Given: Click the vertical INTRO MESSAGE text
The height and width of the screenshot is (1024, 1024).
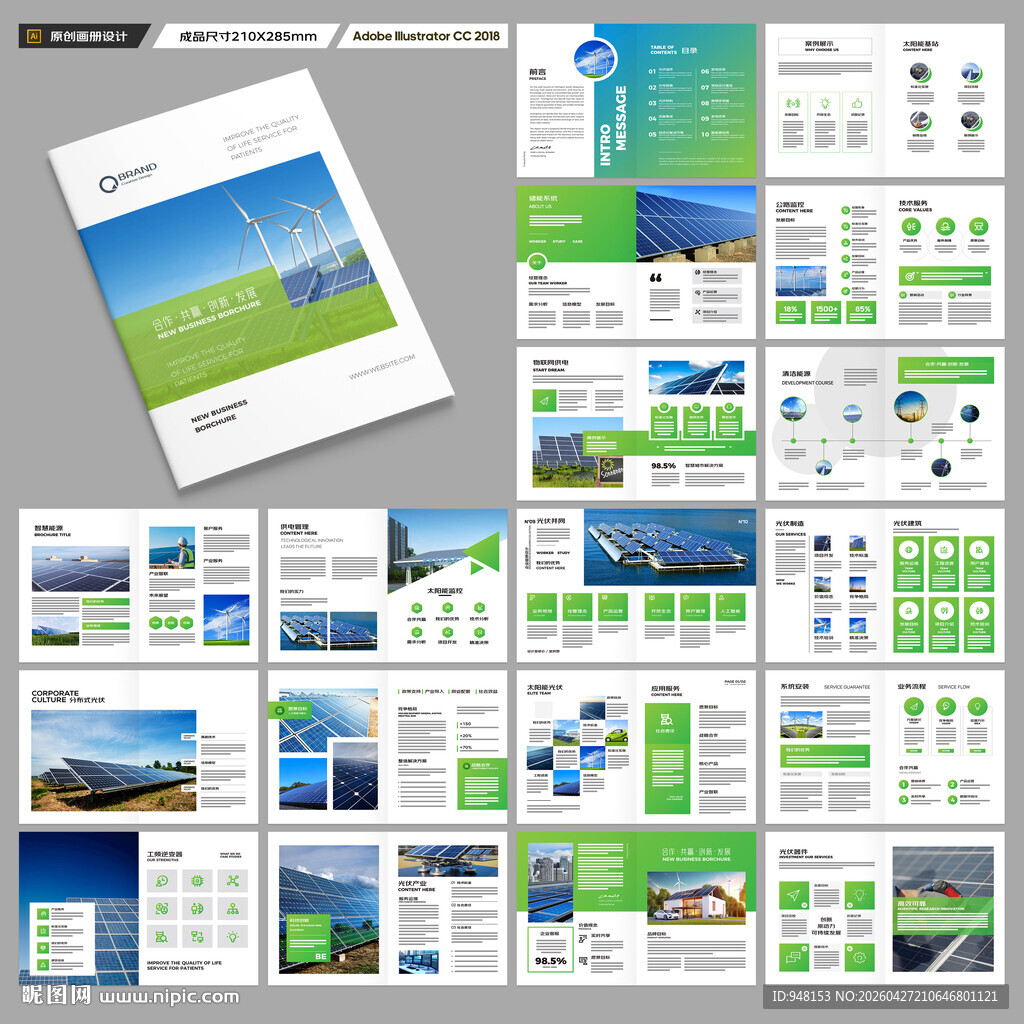Looking at the screenshot, I should [x=613, y=125].
